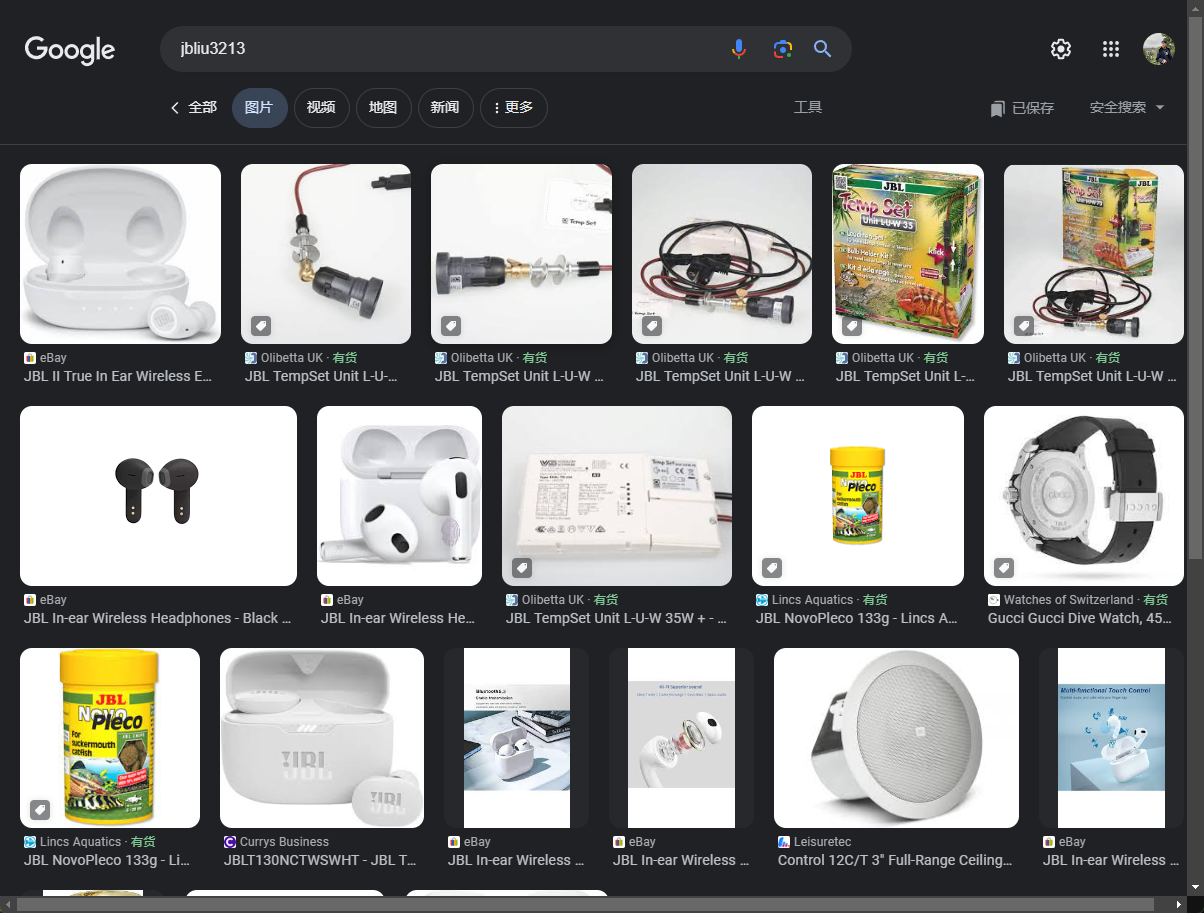Open 'JBLT130NCTWSWHT - JBL' result title
This screenshot has width=1204, height=913.
tap(320, 861)
